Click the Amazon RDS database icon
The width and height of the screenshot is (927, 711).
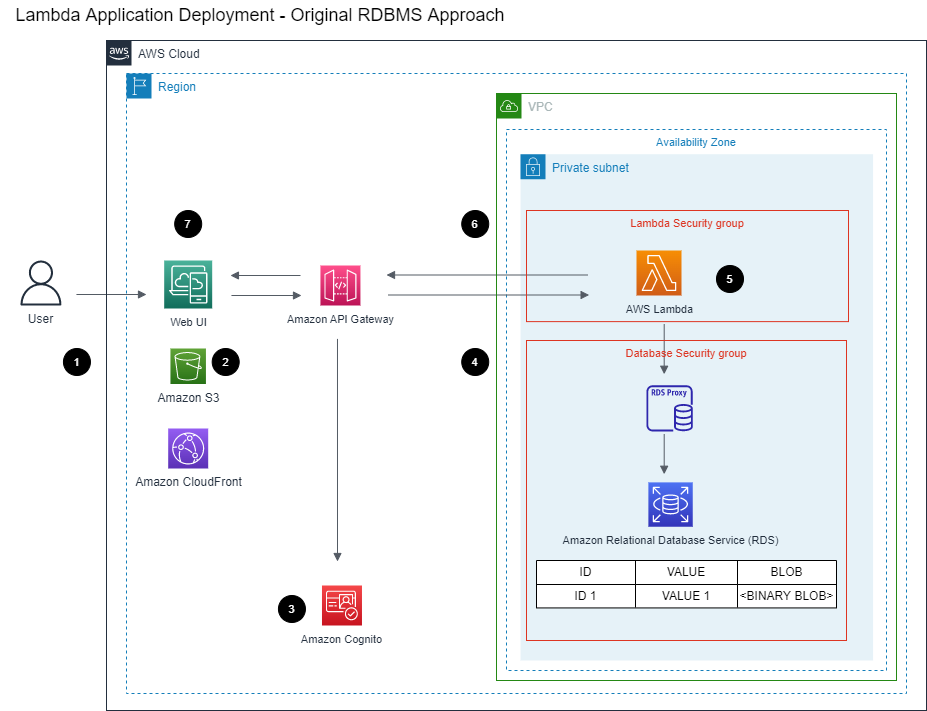(670, 505)
